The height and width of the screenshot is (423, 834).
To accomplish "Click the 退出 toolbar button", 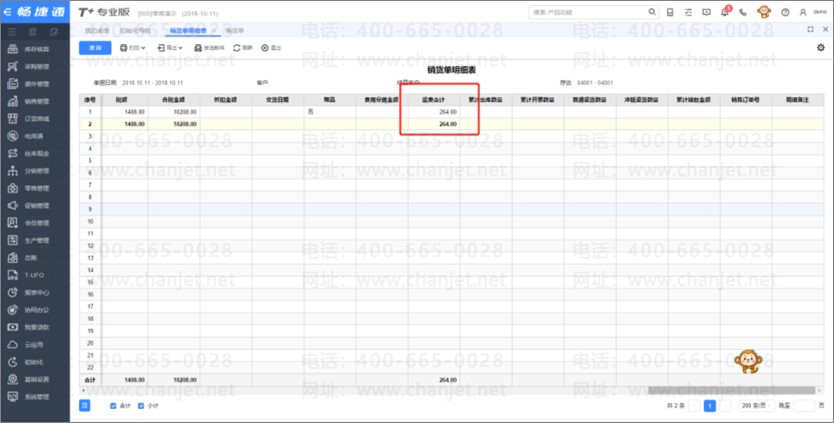I will point(271,48).
